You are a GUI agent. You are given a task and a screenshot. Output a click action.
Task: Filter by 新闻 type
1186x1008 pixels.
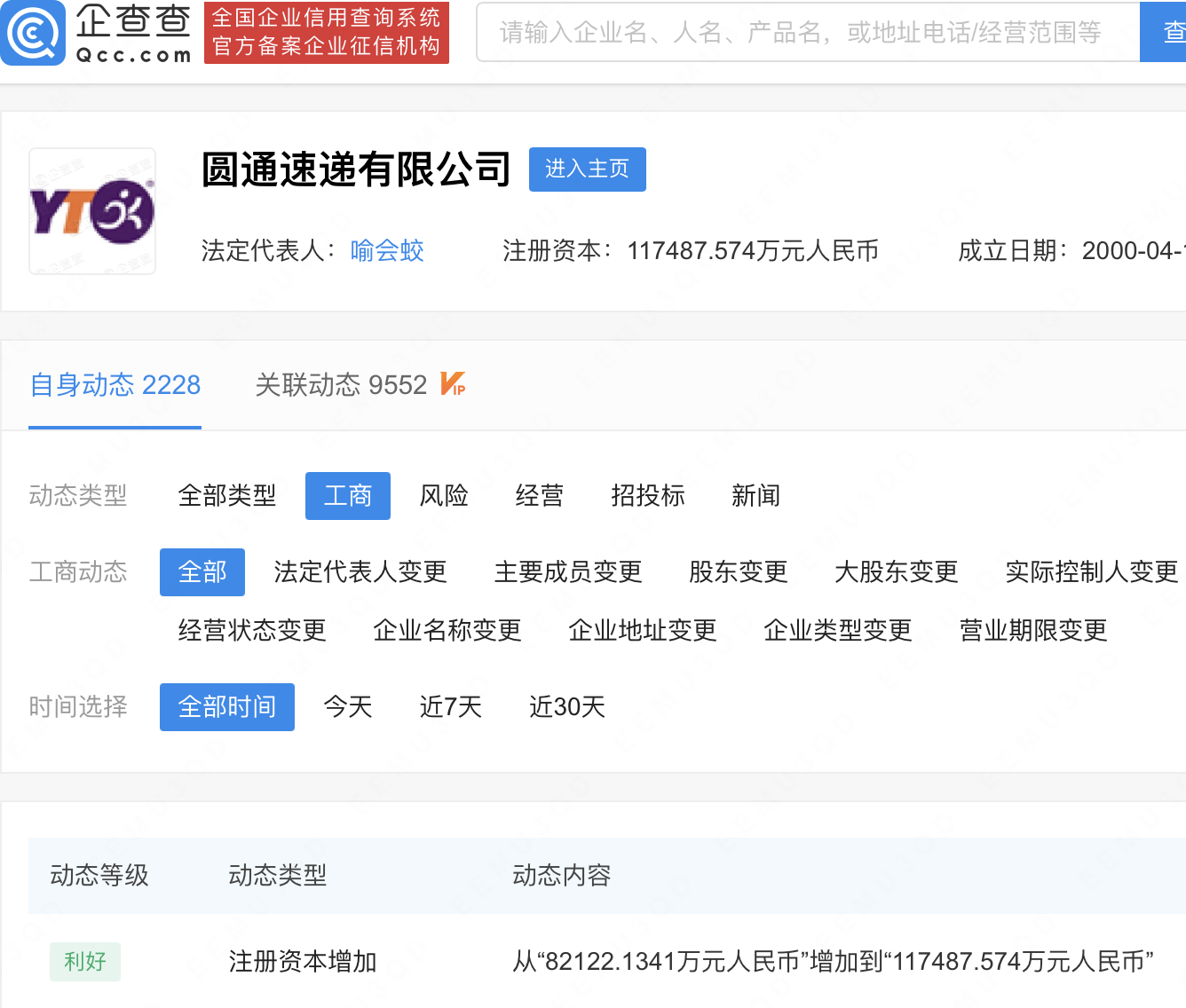tap(755, 496)
